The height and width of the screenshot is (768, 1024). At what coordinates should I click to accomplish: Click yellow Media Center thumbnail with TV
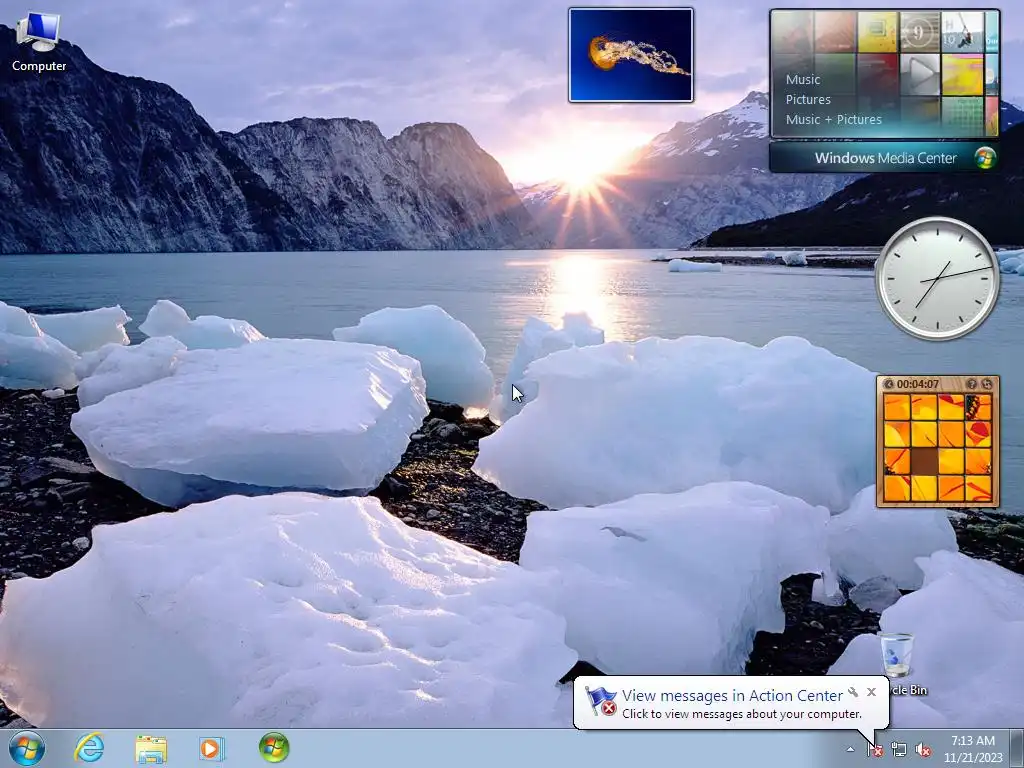point(877,31)
